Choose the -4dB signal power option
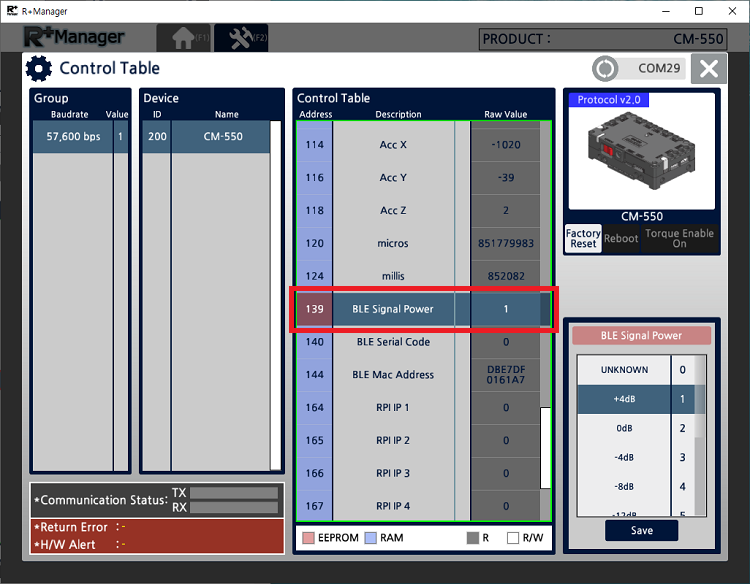Image resolution: width=750 pixels, height=584 pixels. tap(624, 457)
